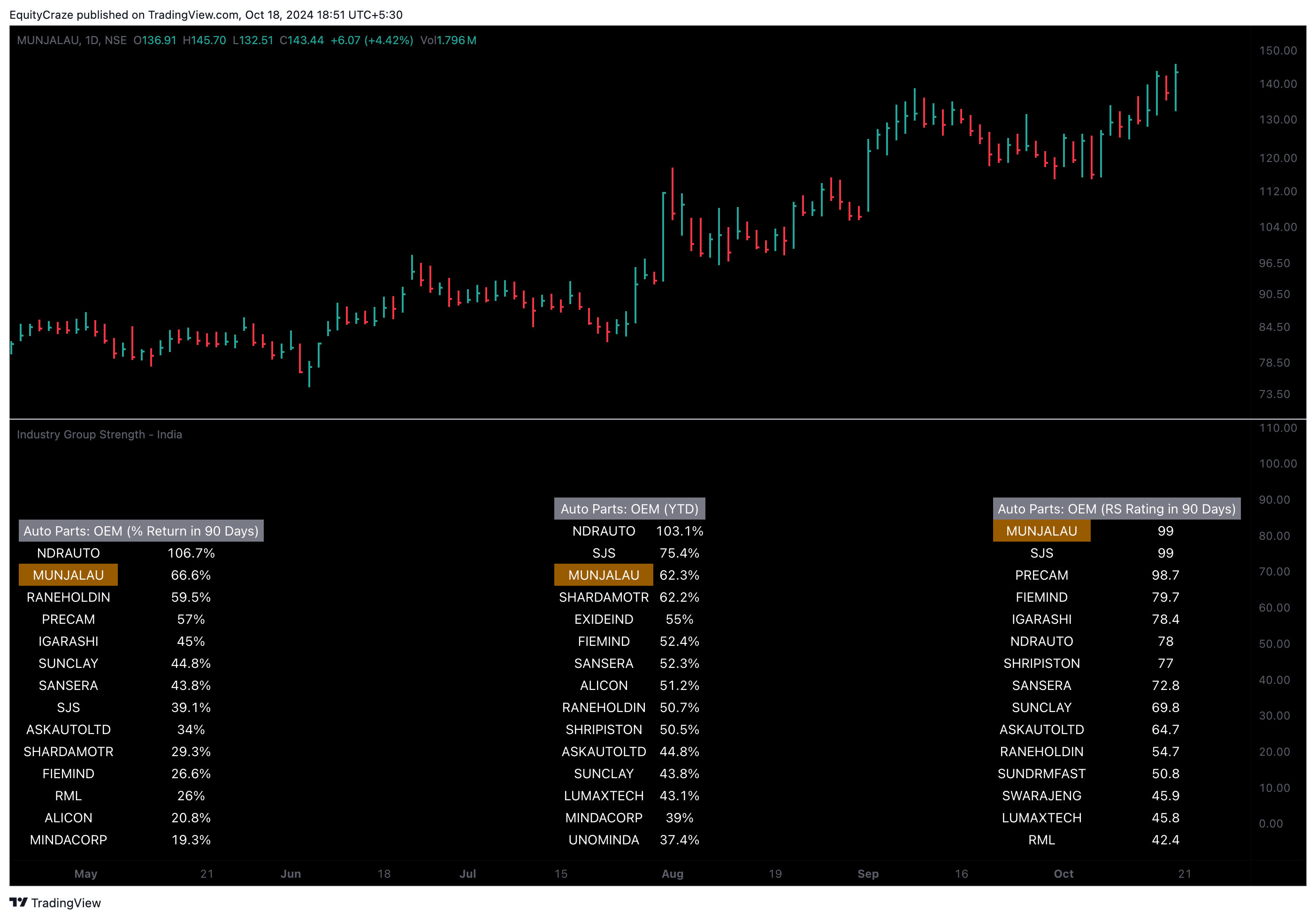
Task: Select EXIDEIND in the YTD table
Action: pos(604,619)
